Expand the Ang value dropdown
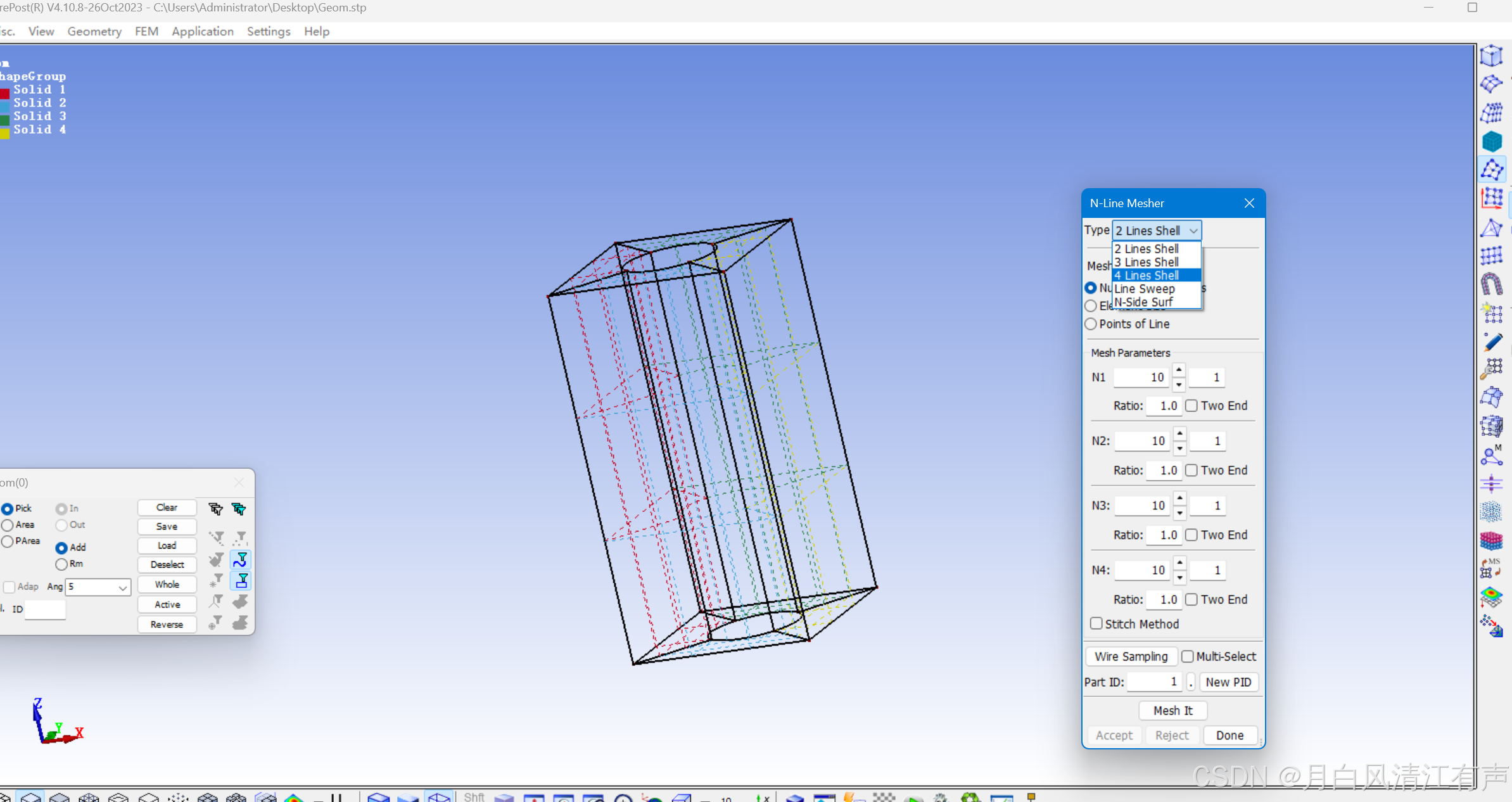 tap(122, 587)
